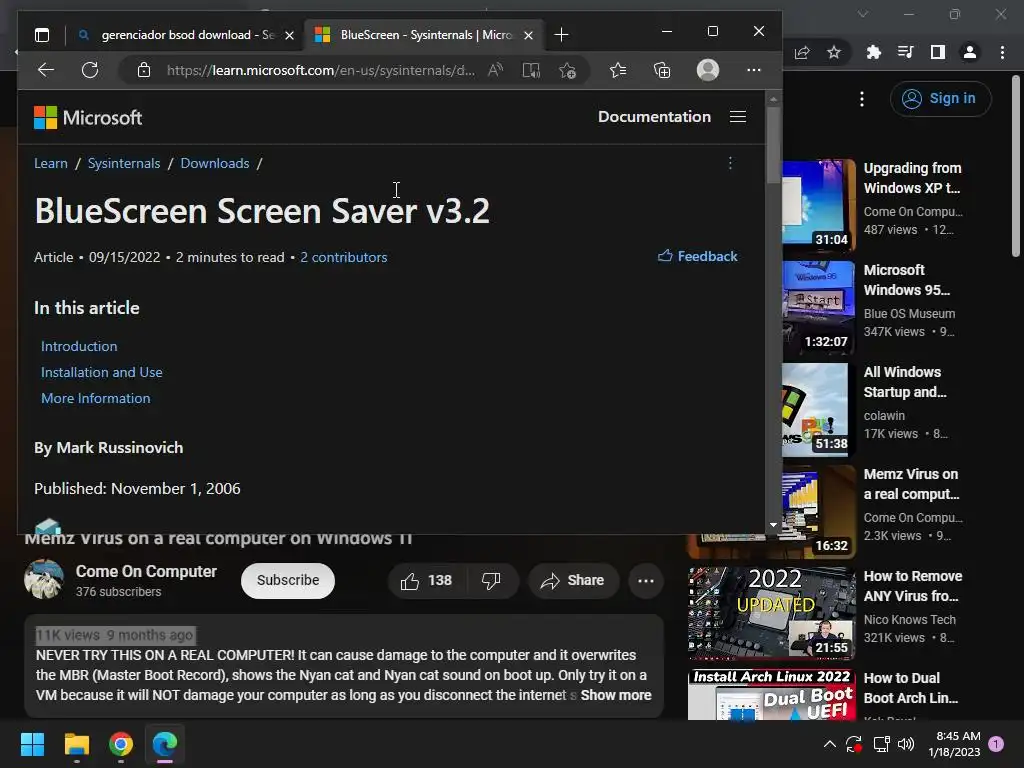This screenshot has height=768, width=1024.
Task: Open Upgrading from Windows XP video thumbnail
Action: pos(819,204)
